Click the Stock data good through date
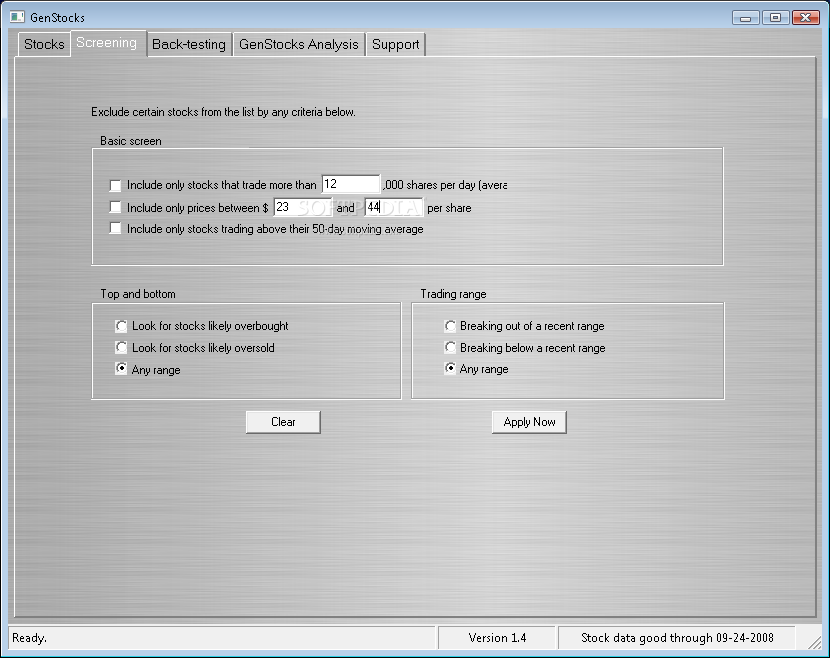 tap(677, 638)
